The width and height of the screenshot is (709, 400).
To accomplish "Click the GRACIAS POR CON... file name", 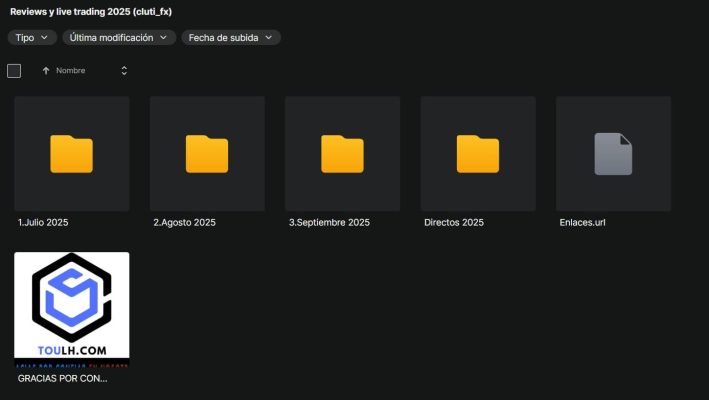I will [62, 379].
